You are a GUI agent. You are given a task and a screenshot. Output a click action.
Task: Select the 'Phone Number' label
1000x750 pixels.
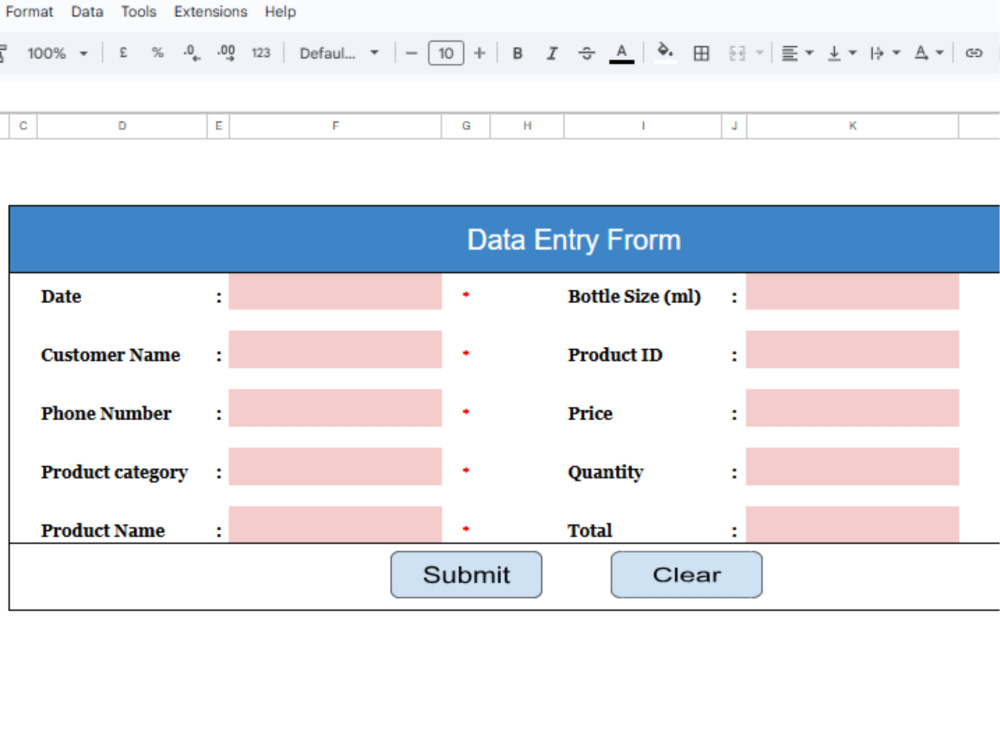click(x=106, y=413)
